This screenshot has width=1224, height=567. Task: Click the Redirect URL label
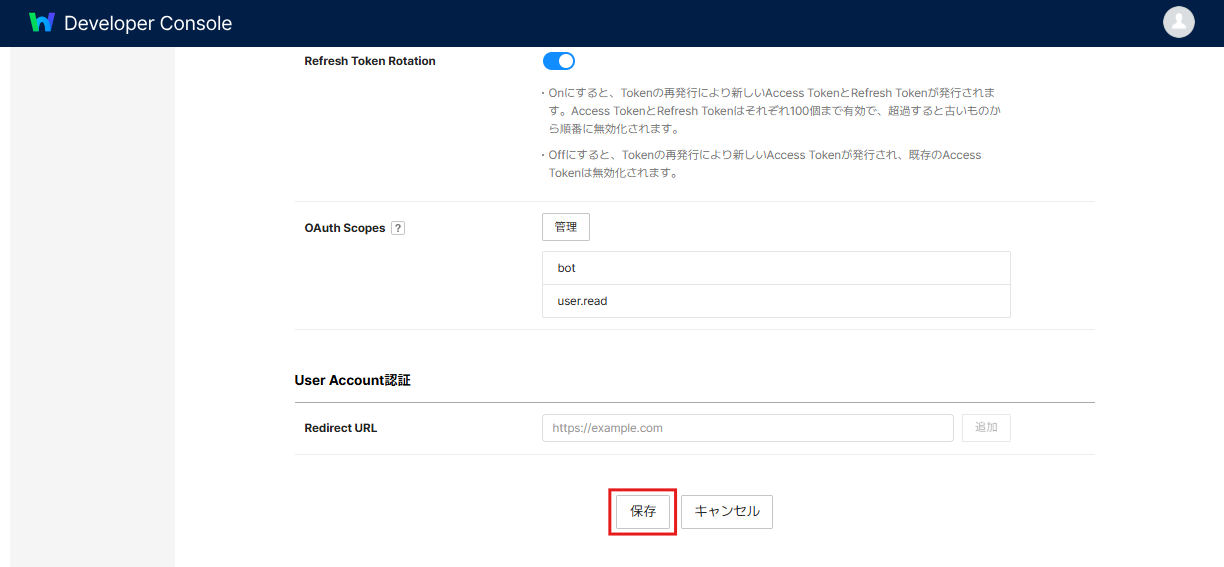click(341, 428)
